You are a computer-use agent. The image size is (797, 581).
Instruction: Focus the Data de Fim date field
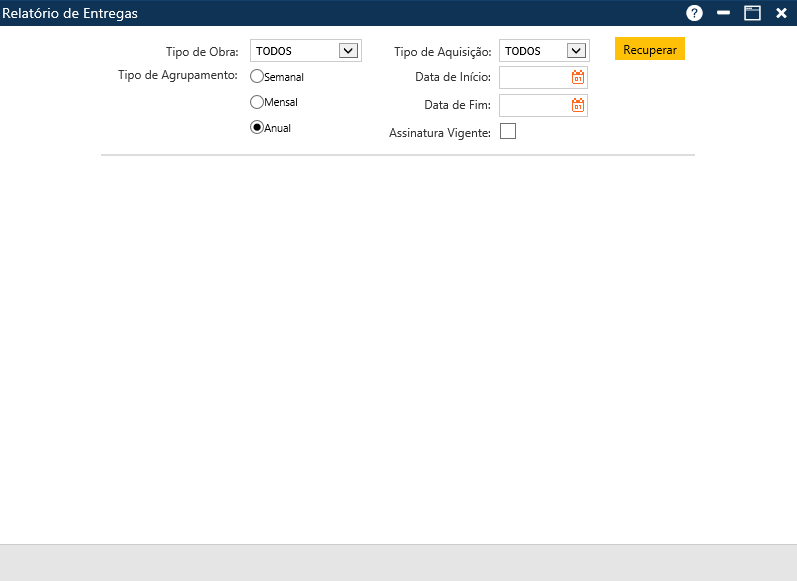point(534,105)
